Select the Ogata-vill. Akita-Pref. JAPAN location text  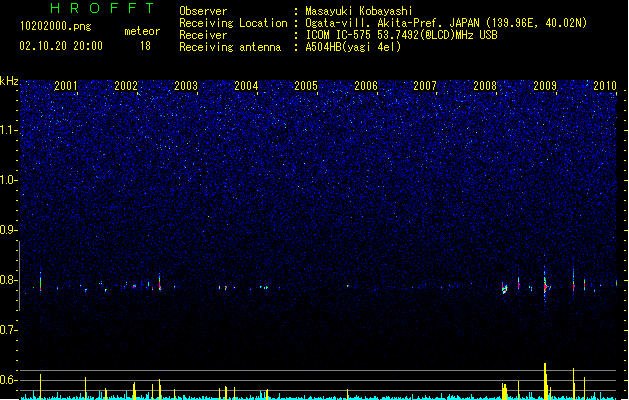[446, 23]
